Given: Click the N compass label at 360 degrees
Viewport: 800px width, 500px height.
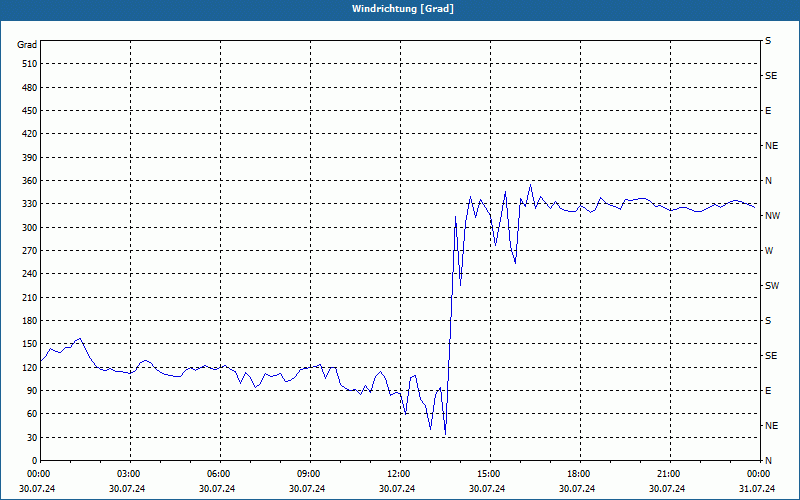Looking at the screenshot, I should pyautogui.click(x=768, y=181).
